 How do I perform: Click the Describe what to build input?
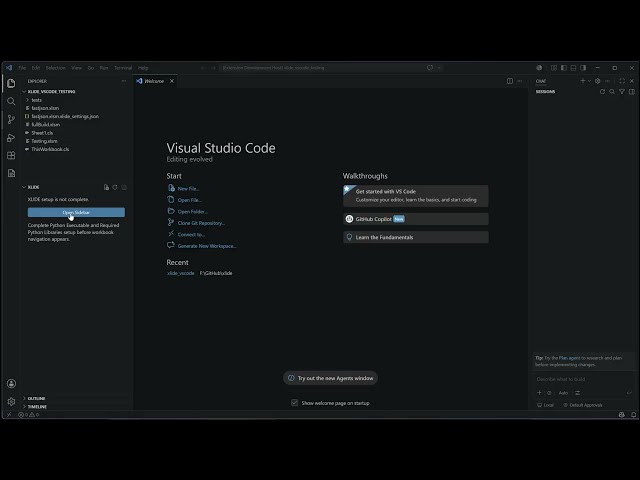pos(583,379)
